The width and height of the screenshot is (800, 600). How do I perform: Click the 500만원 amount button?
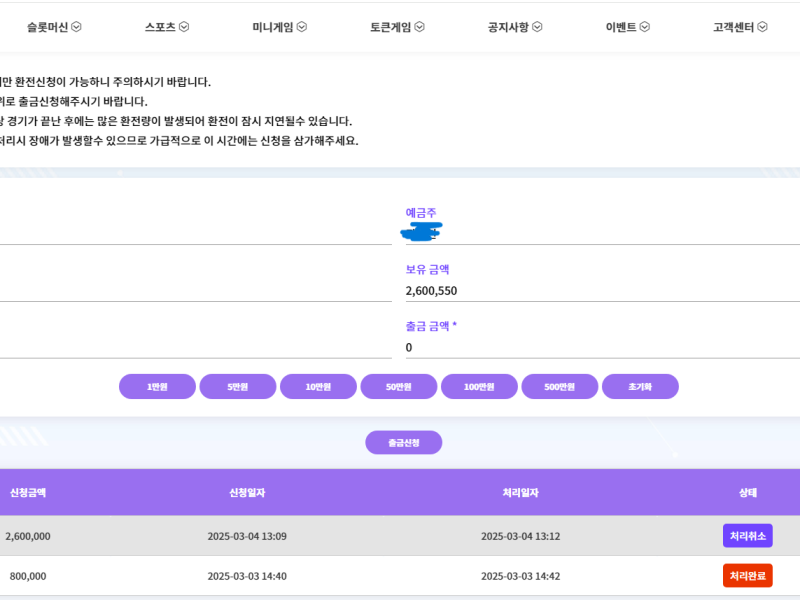tap(559, 386)
